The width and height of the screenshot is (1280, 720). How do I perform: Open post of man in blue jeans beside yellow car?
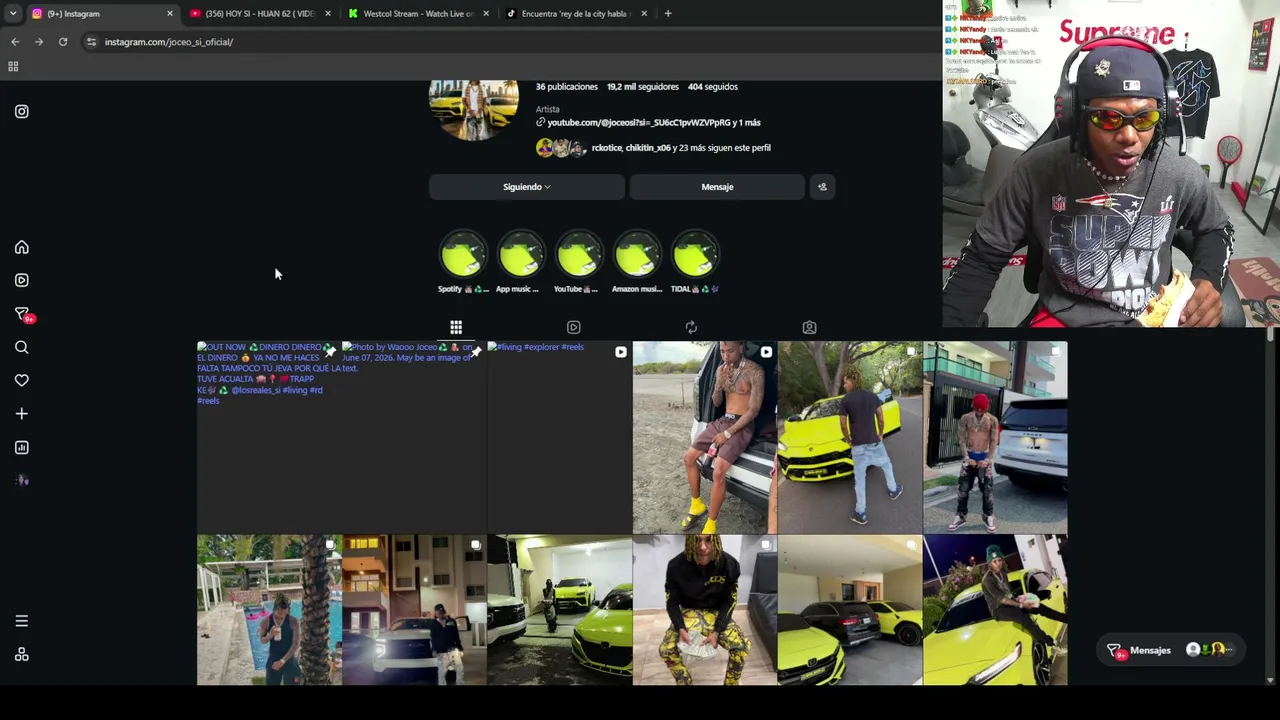(850, 437)
